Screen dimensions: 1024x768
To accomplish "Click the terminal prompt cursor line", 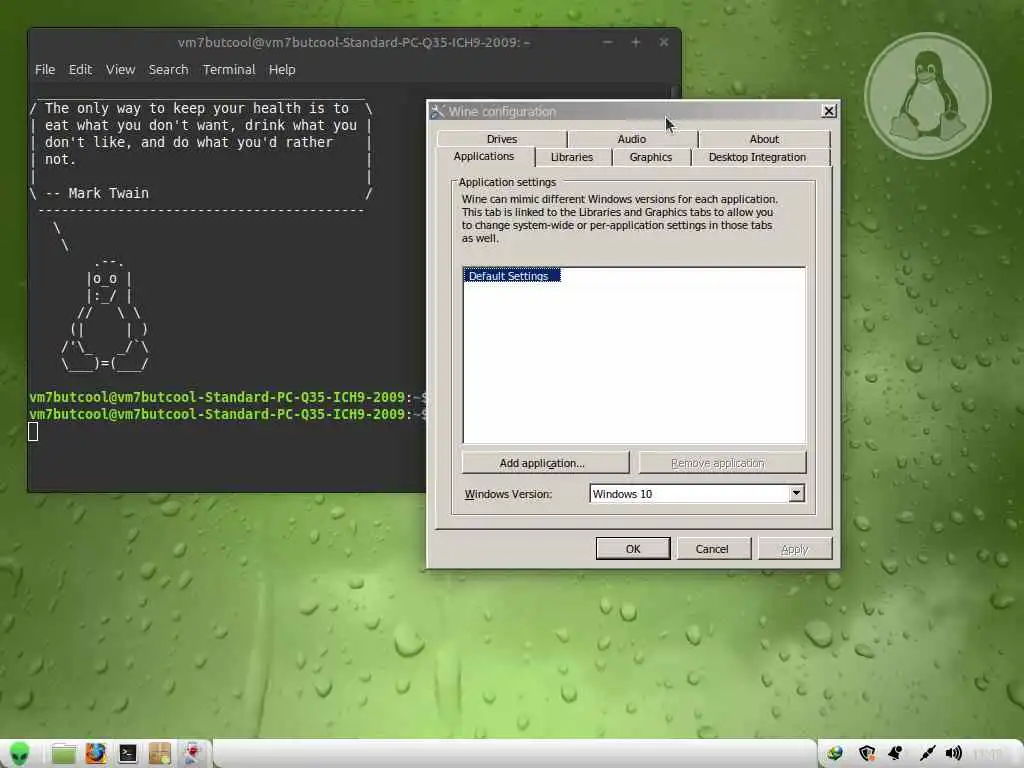I will [33, 432].
